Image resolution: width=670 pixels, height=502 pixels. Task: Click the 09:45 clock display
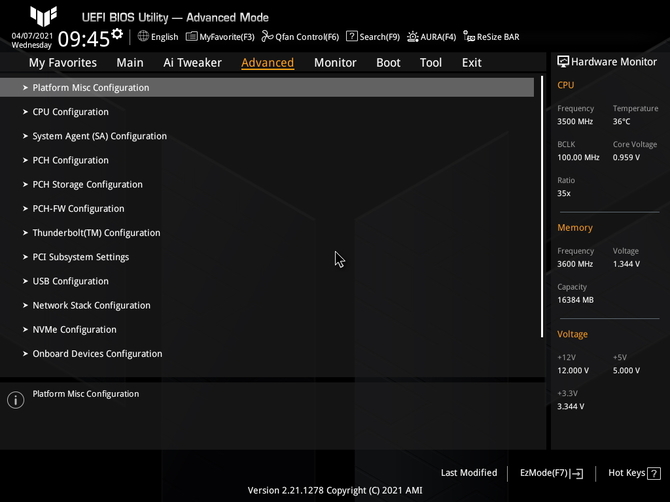click(84, 39)
